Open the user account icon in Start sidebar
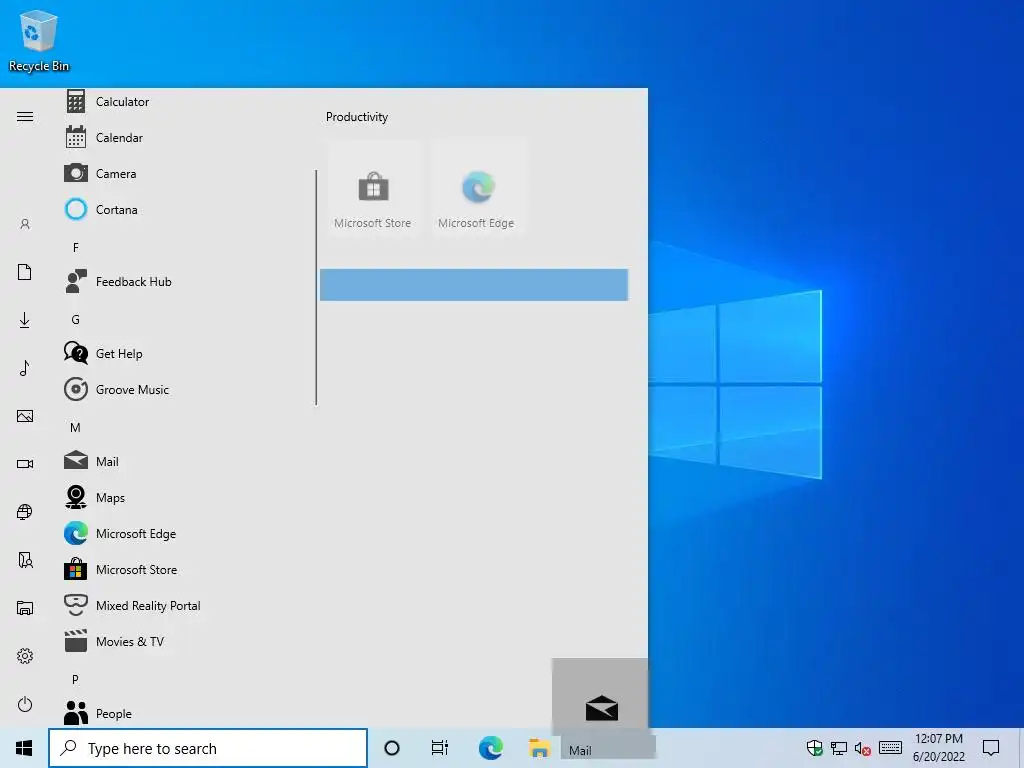The image size is (1024, 768). point(25,224)
